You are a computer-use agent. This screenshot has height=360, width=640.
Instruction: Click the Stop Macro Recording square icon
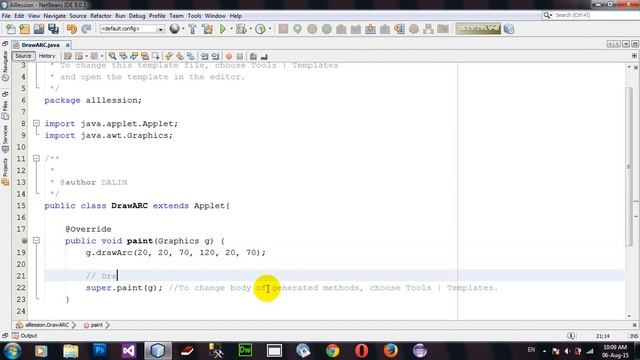tap(240, 56)
